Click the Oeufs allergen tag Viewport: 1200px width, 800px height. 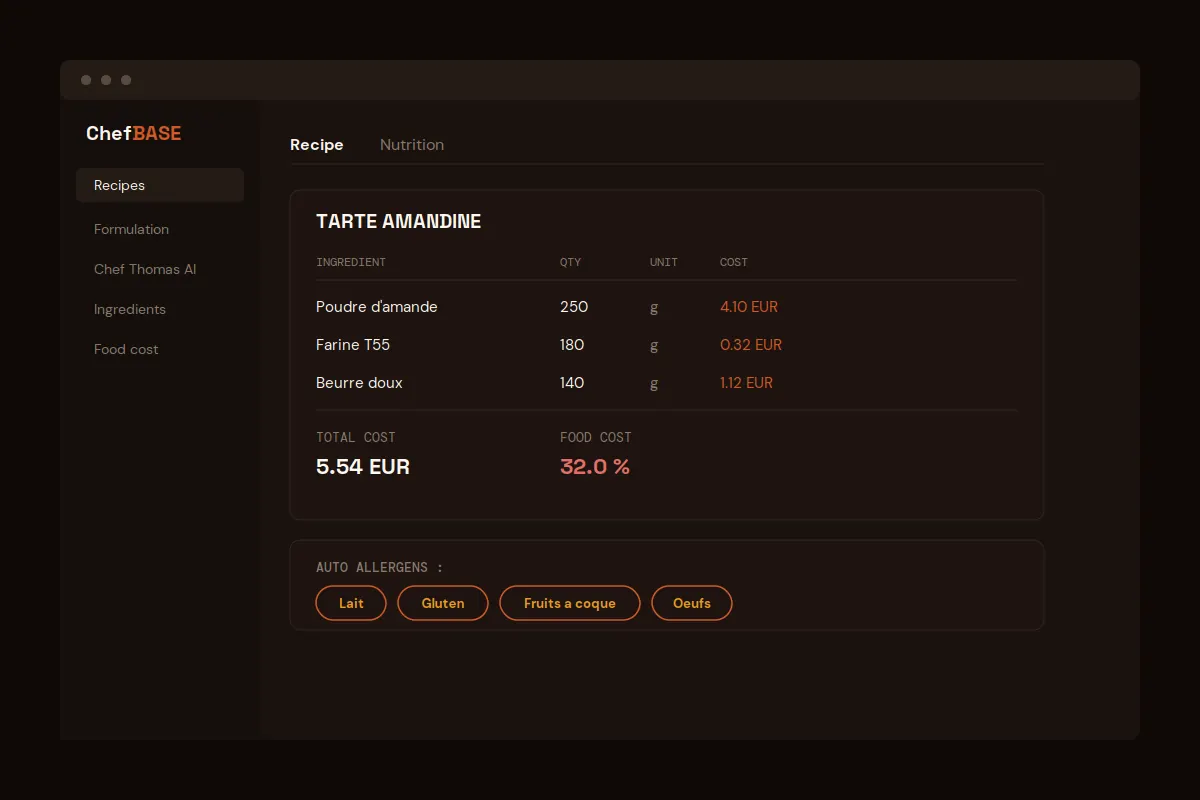click(692, 603)
